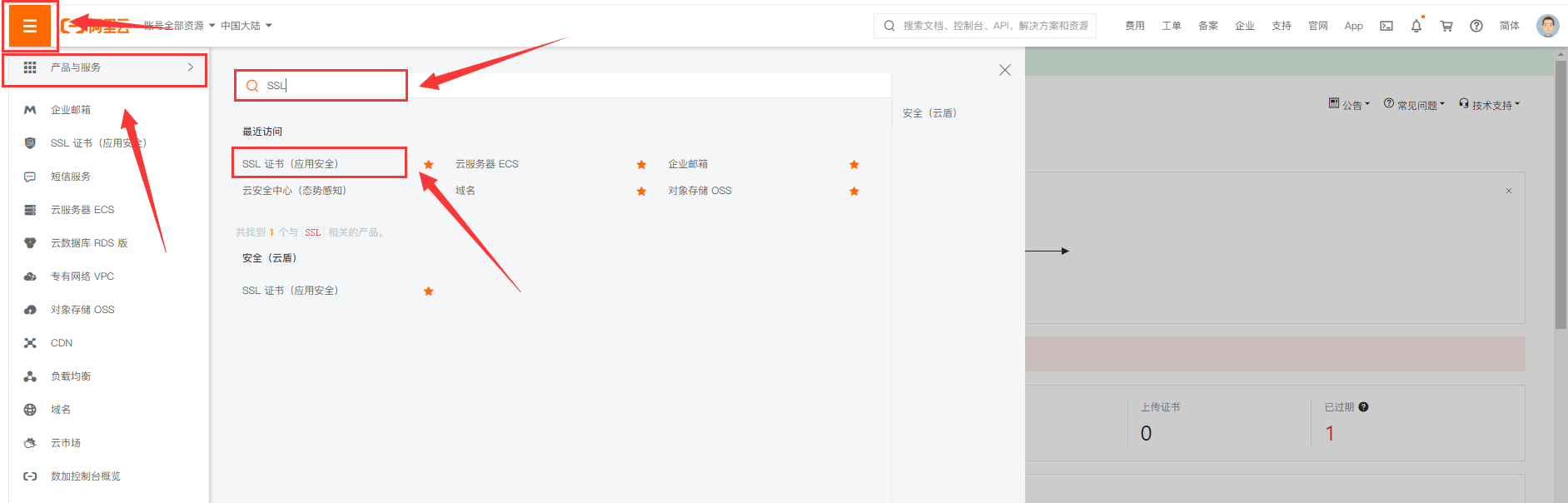Click the page vertical scrollbar thumb
1568x503 pixels.
click(x=1561, y=194)
